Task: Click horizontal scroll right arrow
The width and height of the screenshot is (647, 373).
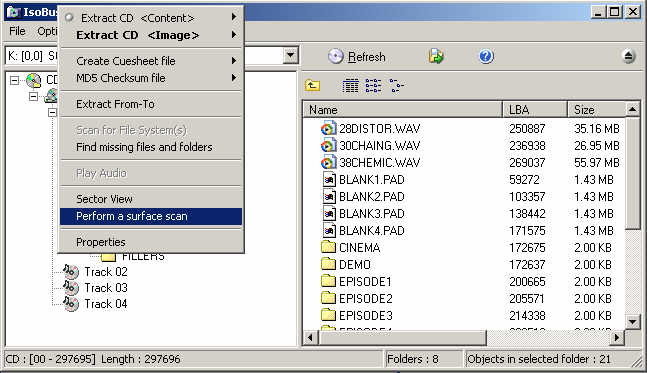Action: (616, 338)
